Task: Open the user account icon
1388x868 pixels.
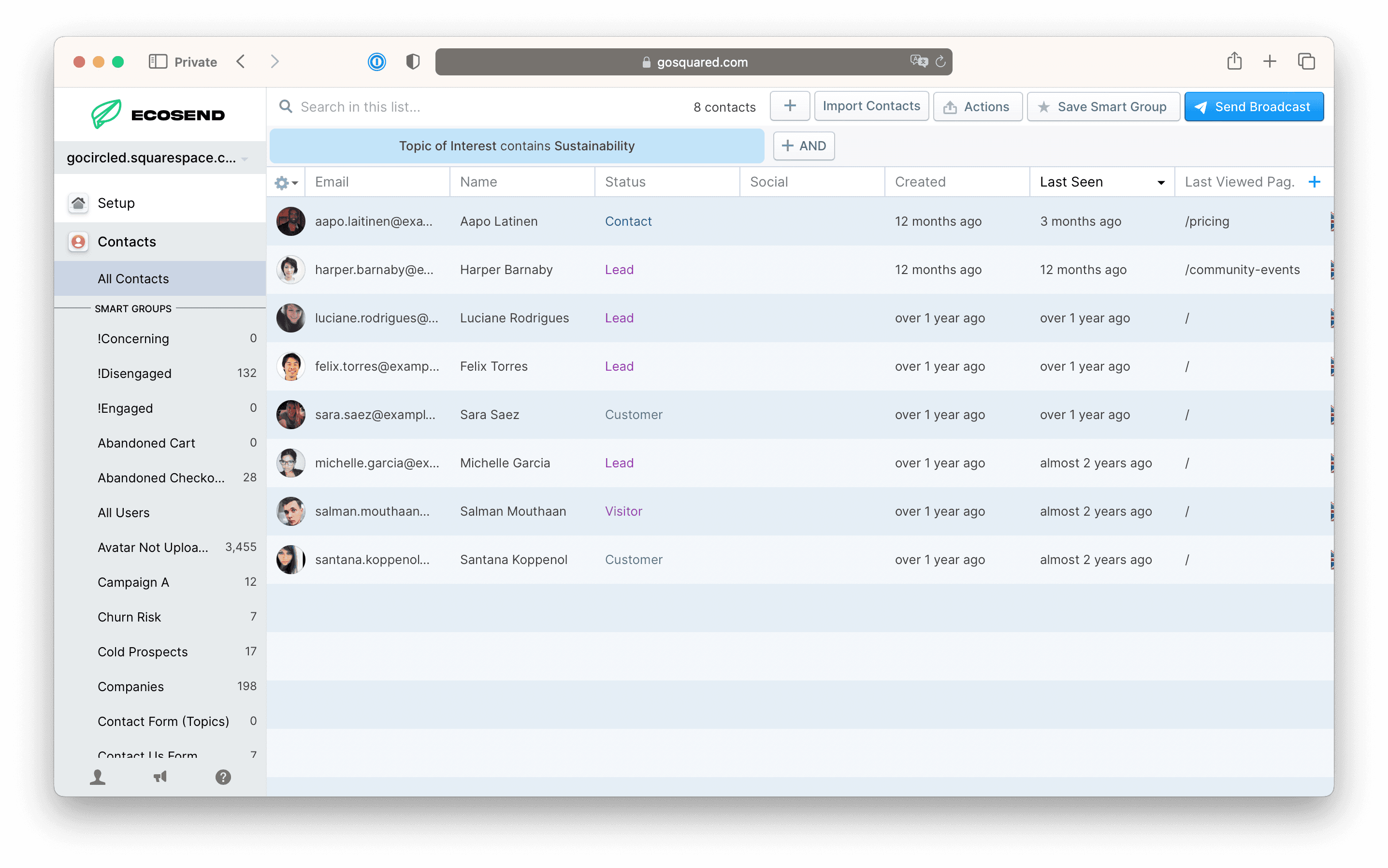Action: click(x=98, y=777)
